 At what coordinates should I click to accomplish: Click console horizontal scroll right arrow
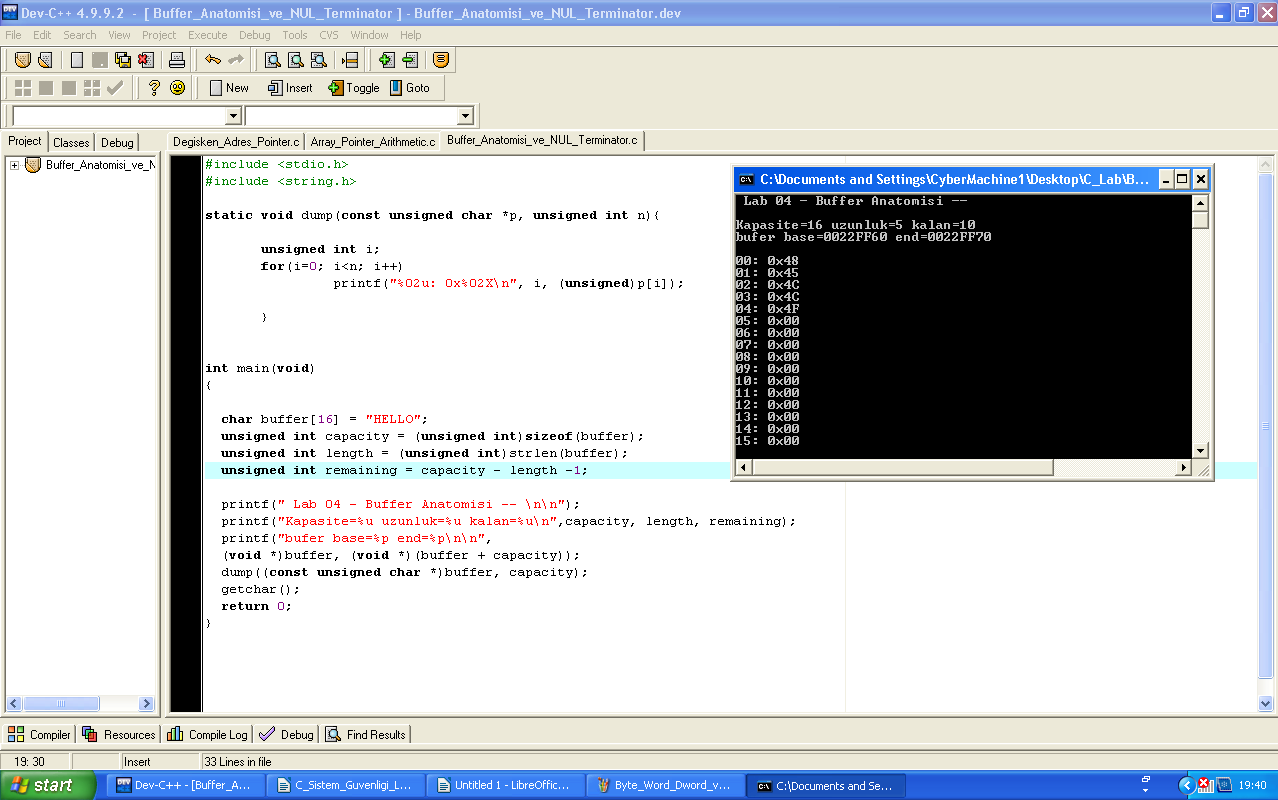click(1184, 468)
